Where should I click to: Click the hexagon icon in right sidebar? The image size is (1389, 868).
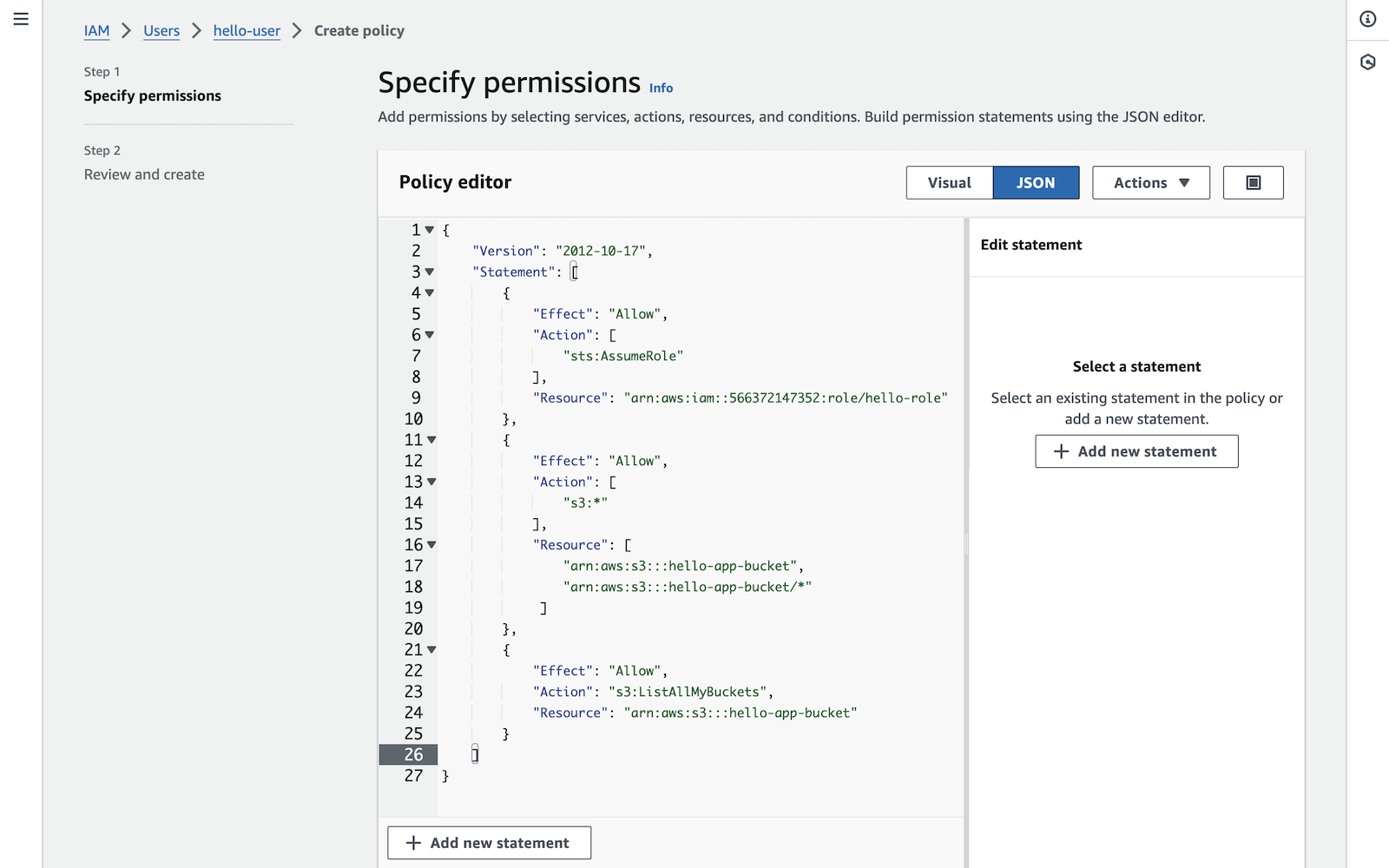[1368, 62]
